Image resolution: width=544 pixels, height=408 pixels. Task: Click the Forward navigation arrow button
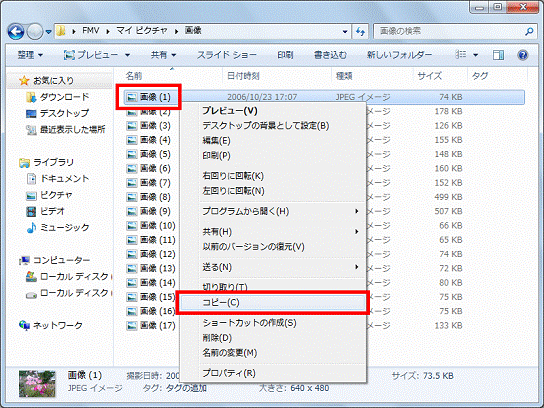coord(35,32)
